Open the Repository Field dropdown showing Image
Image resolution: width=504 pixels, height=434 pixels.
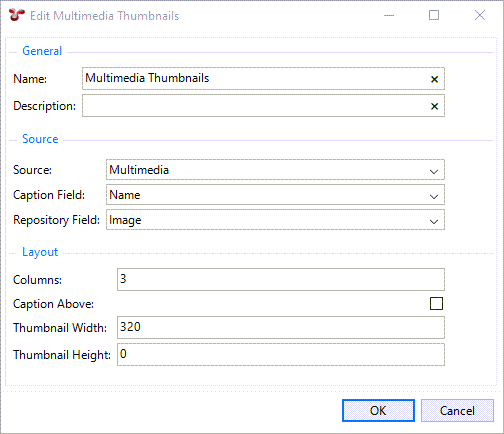[x=275, y=220]
